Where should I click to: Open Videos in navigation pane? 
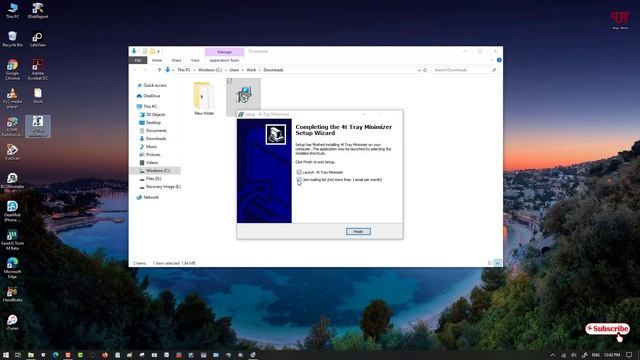151,162
